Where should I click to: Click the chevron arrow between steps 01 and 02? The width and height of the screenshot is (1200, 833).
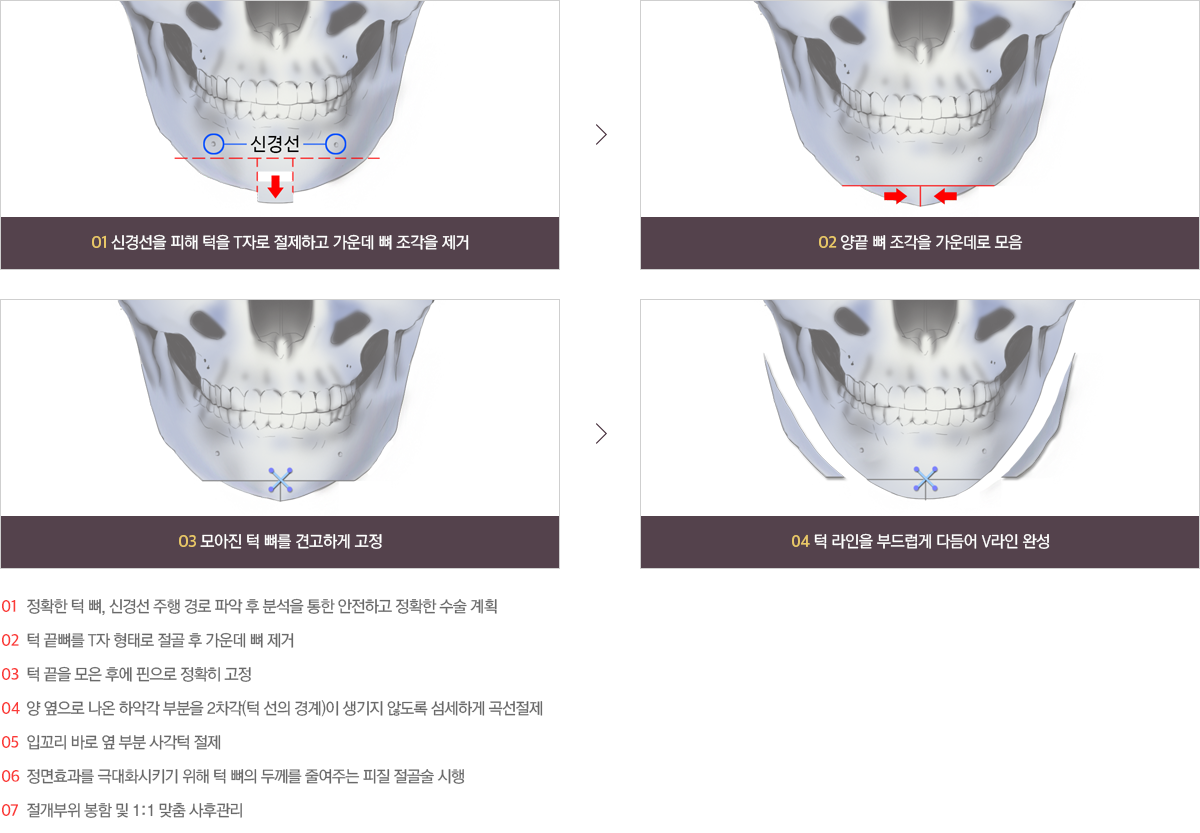(601, 135)
